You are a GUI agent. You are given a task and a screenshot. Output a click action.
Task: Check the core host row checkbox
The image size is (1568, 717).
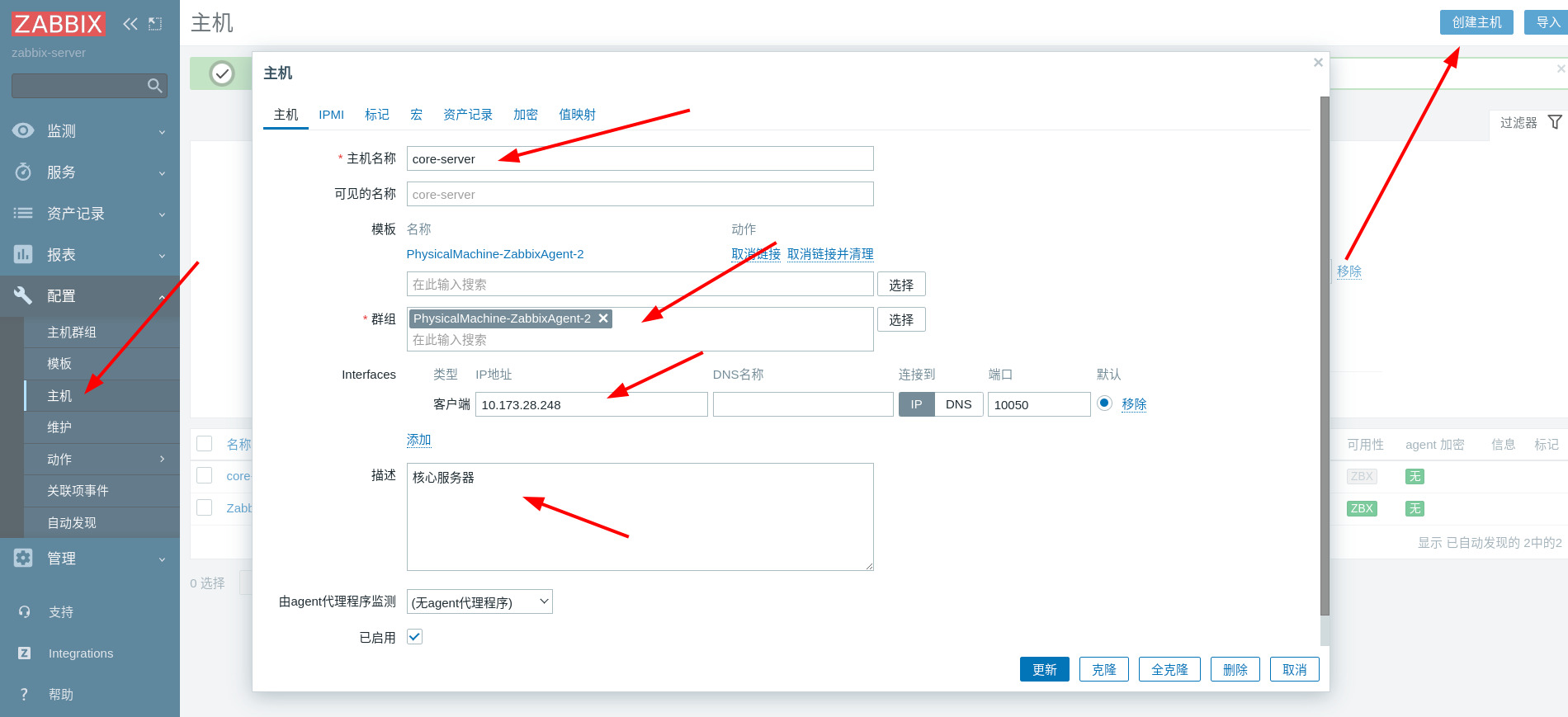click(205, 475)
